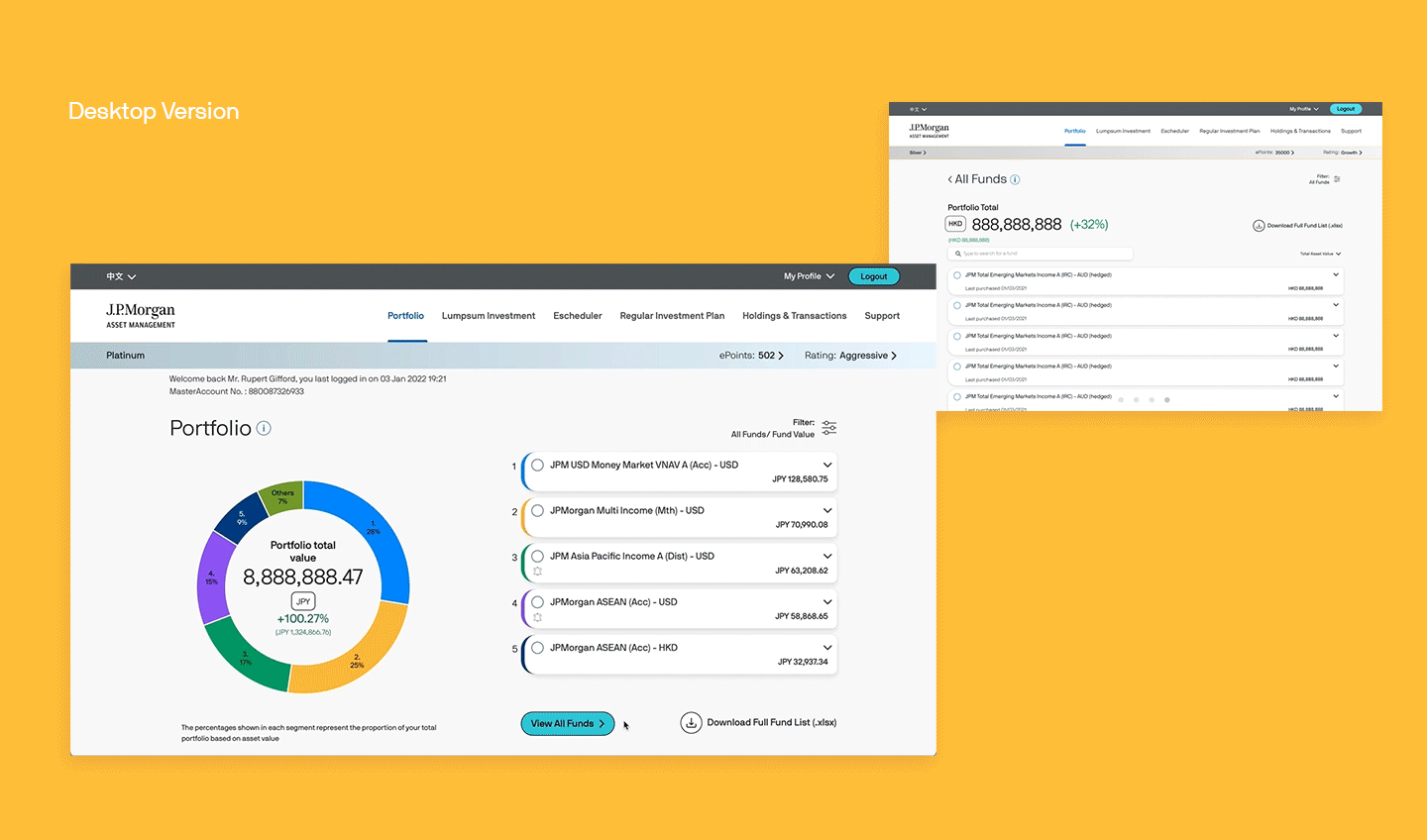The width and height of the screenshot is (1427, 840).
Task: Click the alert bell under JPMorgan ASEAN (Acc) - USD
Action: (537, 617)
